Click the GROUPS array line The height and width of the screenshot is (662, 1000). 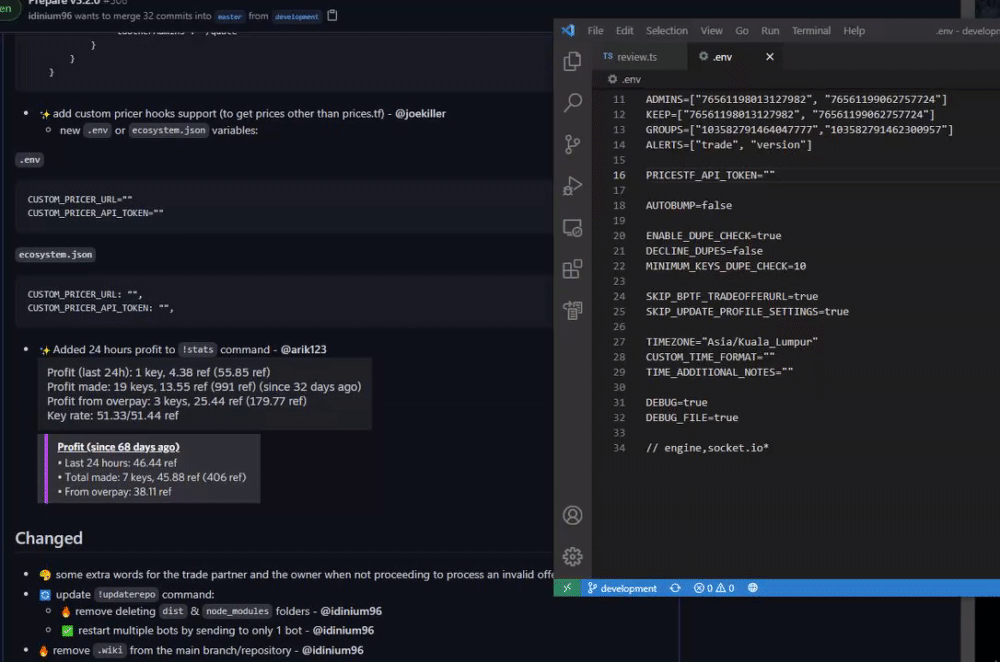click(799, 129)
